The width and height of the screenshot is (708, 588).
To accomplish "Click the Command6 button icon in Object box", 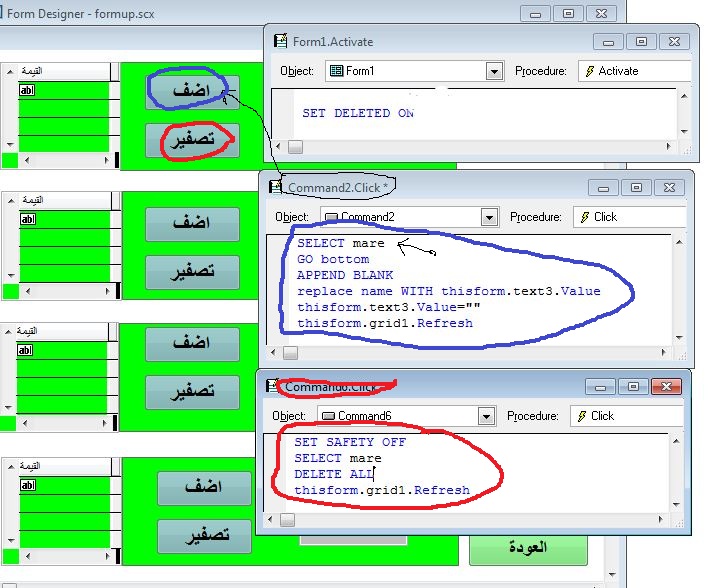I will pos(329,415).
